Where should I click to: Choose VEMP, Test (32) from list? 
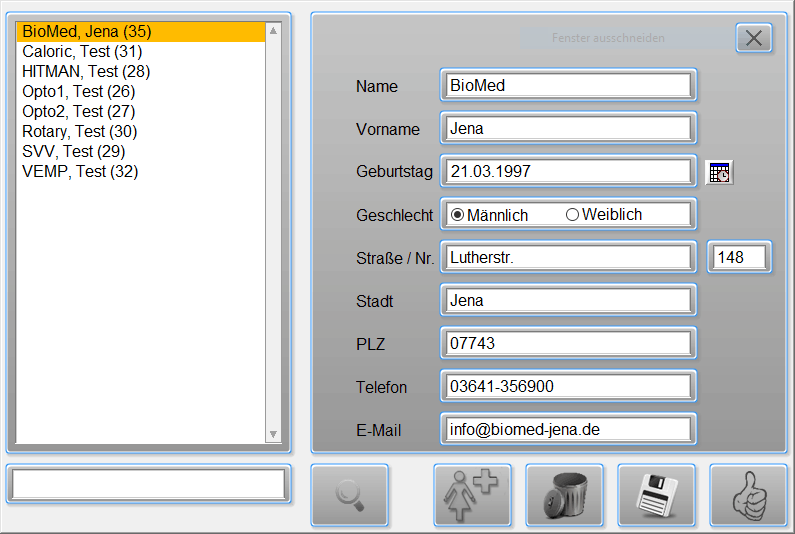click(x=80, y=171)
